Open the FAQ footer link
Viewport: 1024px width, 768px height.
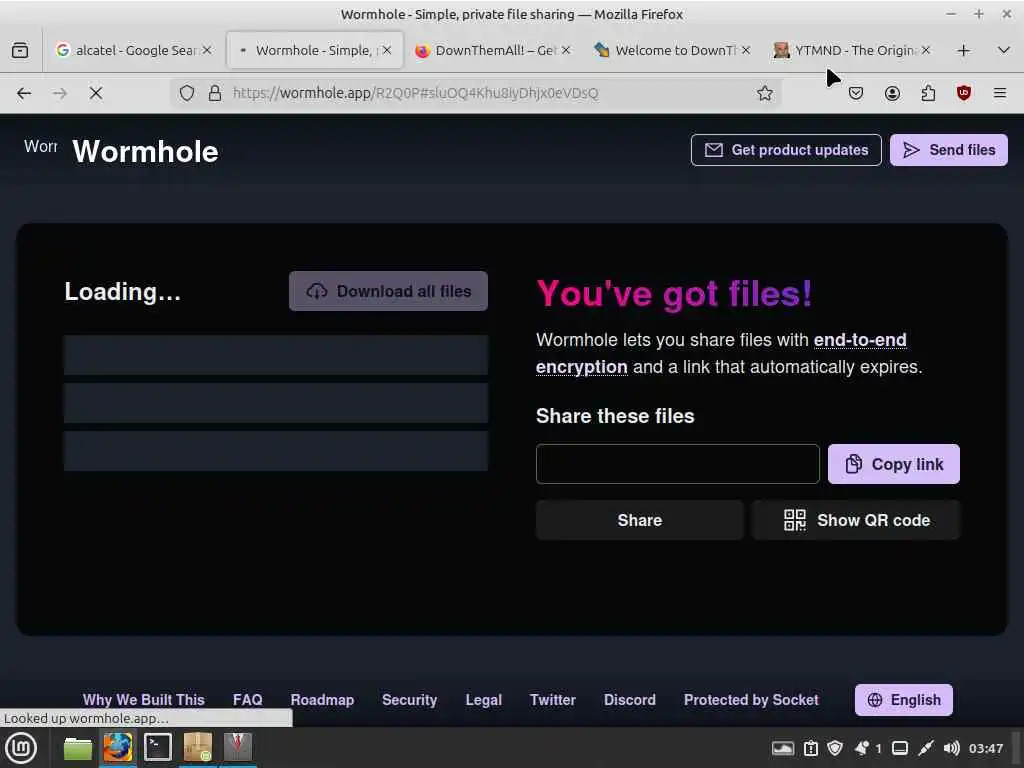(248, 700)
